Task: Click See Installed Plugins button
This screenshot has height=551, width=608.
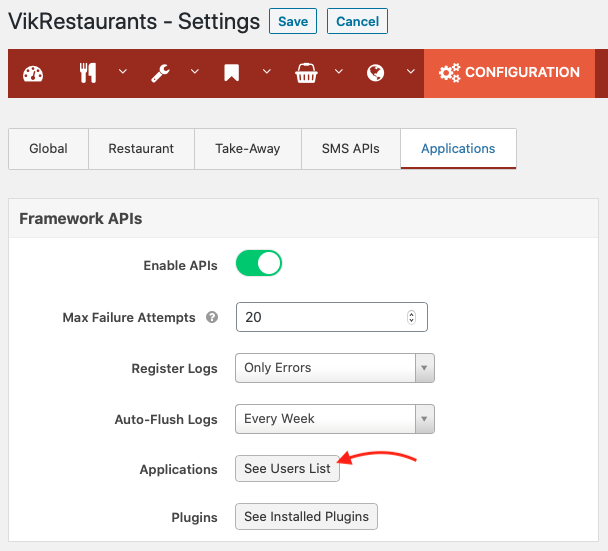Action: pyautogui.click(x=306, y=516)
